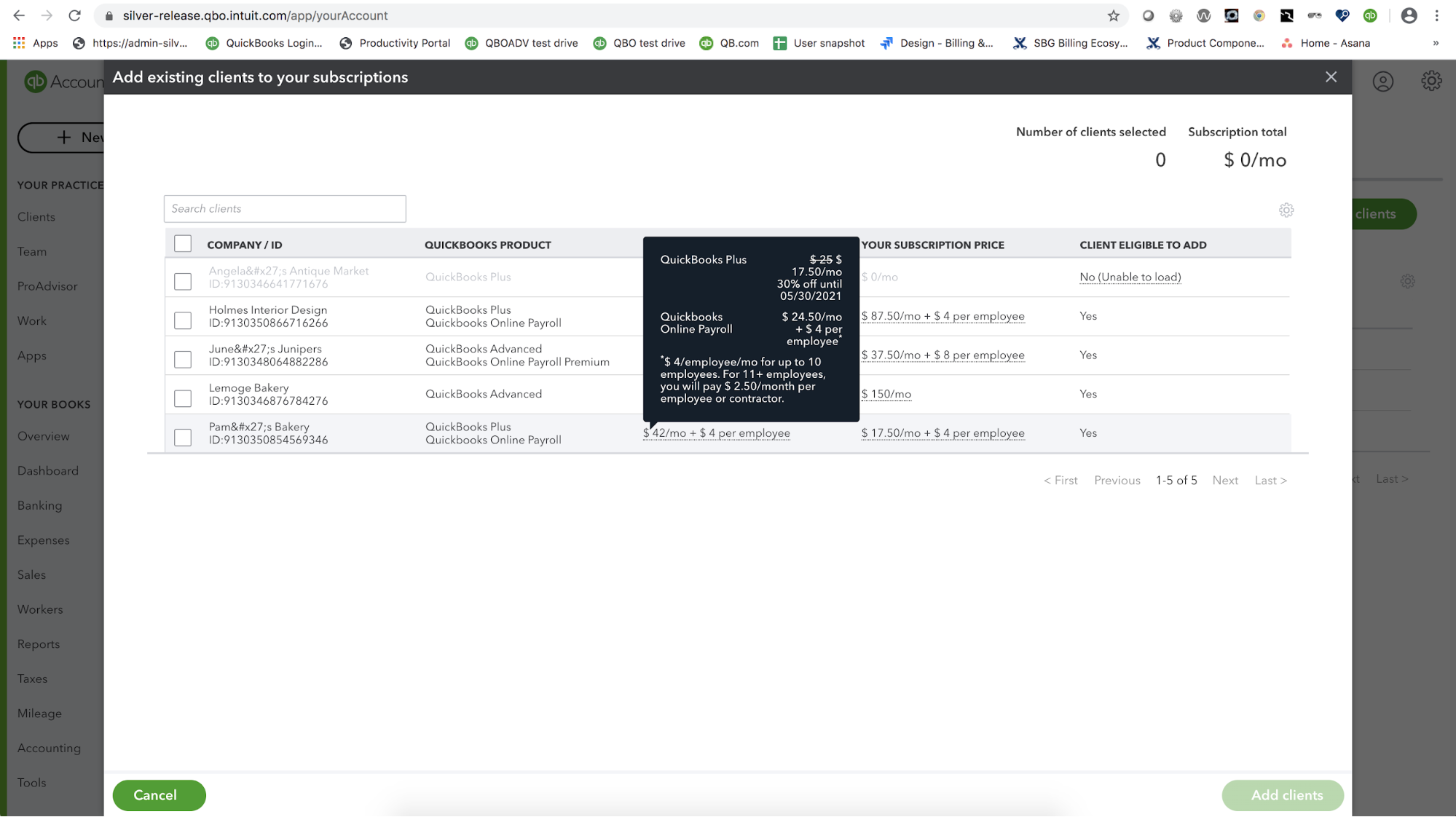Select the Pam's Bakery checkbox
Screen dimensions: 1456x817
tap(183, 438)
